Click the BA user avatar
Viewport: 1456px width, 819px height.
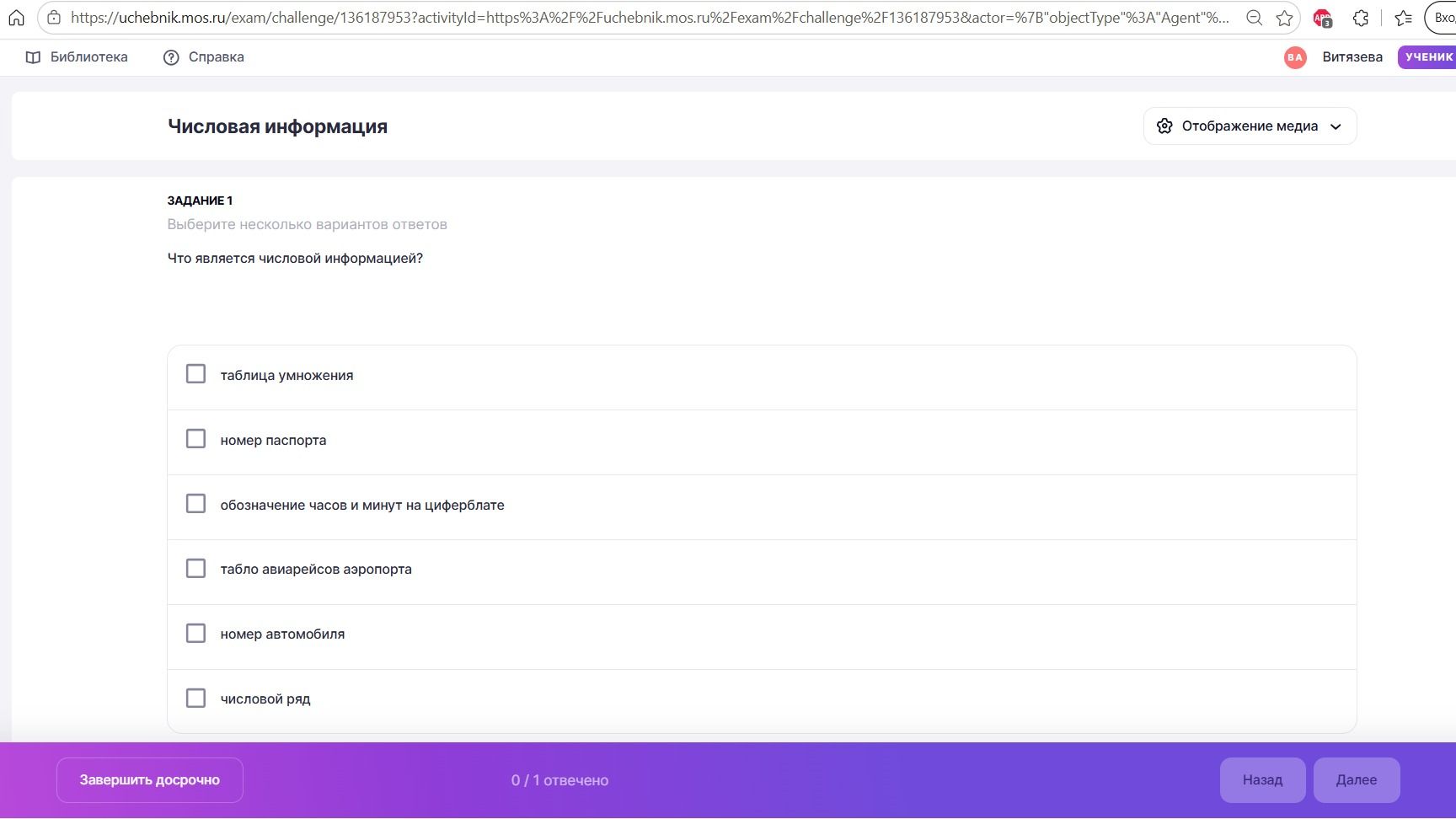point(1295,57)
